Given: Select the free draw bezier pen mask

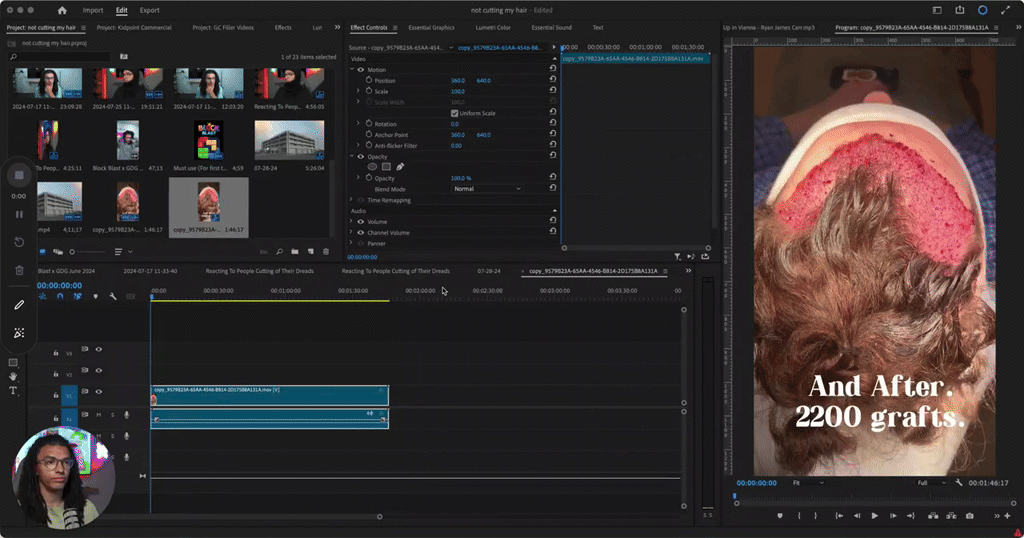Looking at the screenshot, I should coord(400,167).
